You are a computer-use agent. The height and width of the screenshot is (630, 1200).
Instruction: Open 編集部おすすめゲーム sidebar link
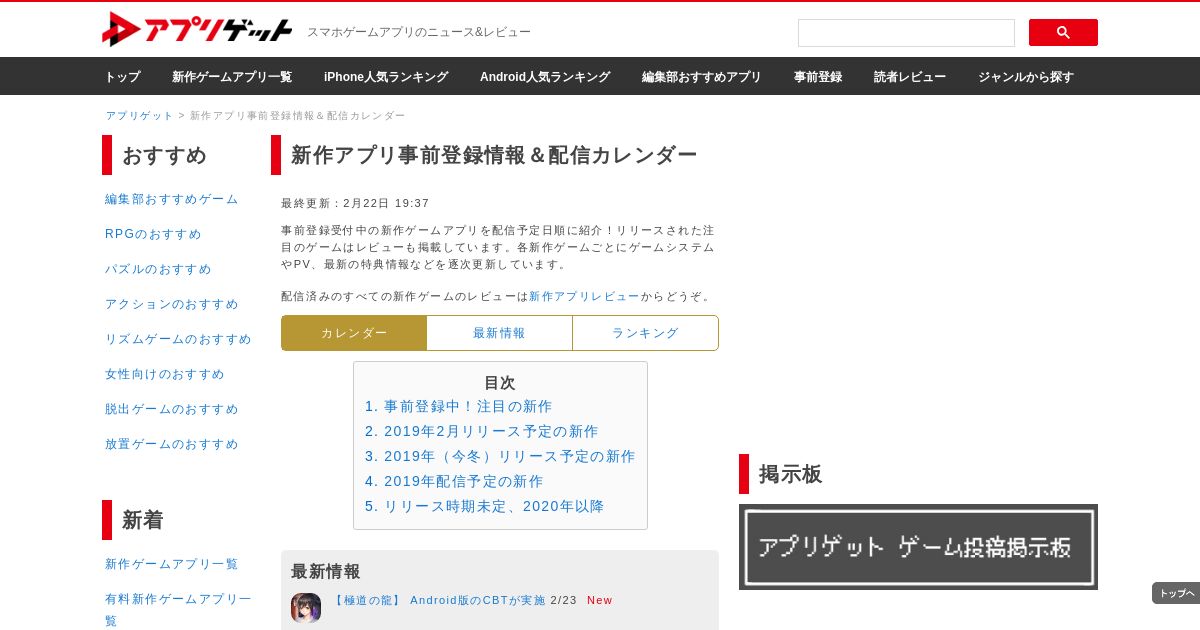coord(172,199)
